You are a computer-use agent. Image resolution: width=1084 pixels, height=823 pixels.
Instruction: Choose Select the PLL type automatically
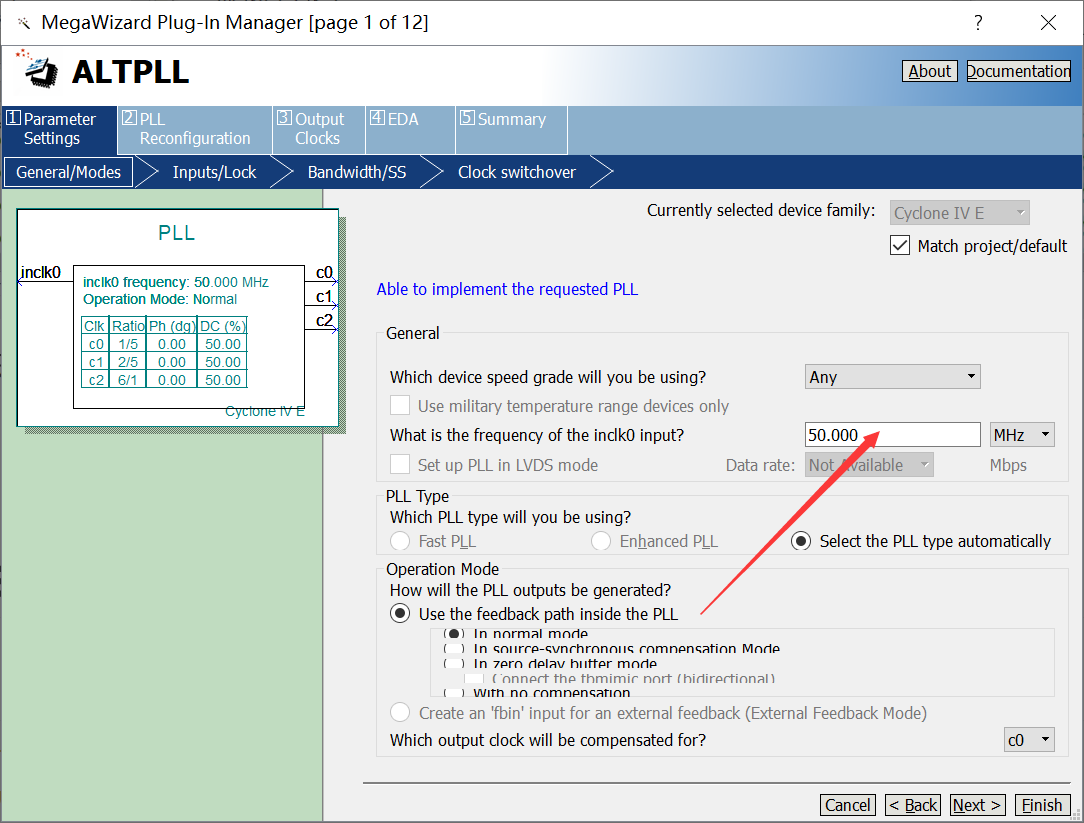(801, 541)
